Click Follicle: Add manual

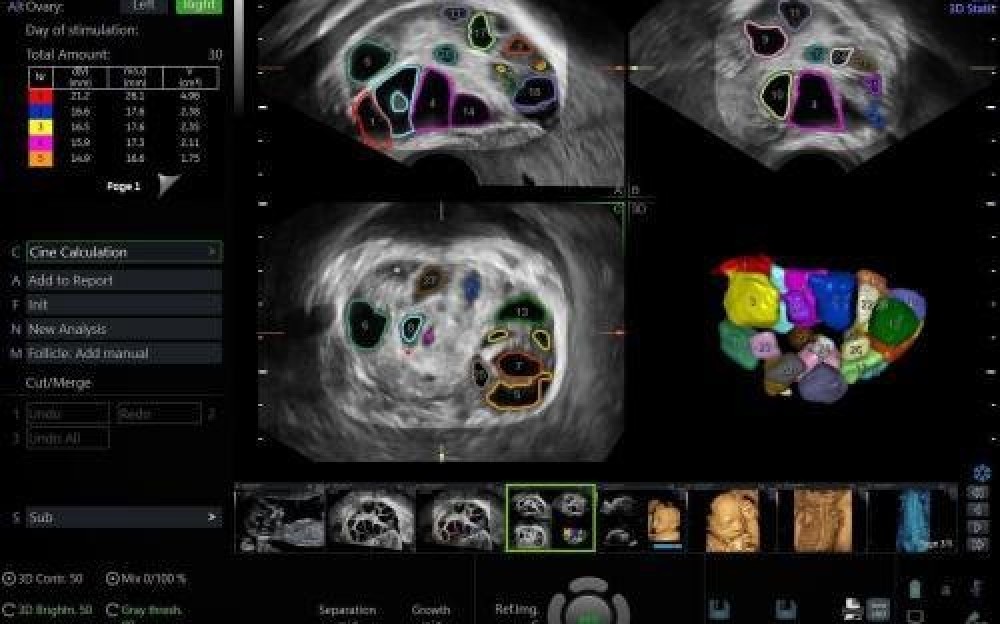click(124, 353)
